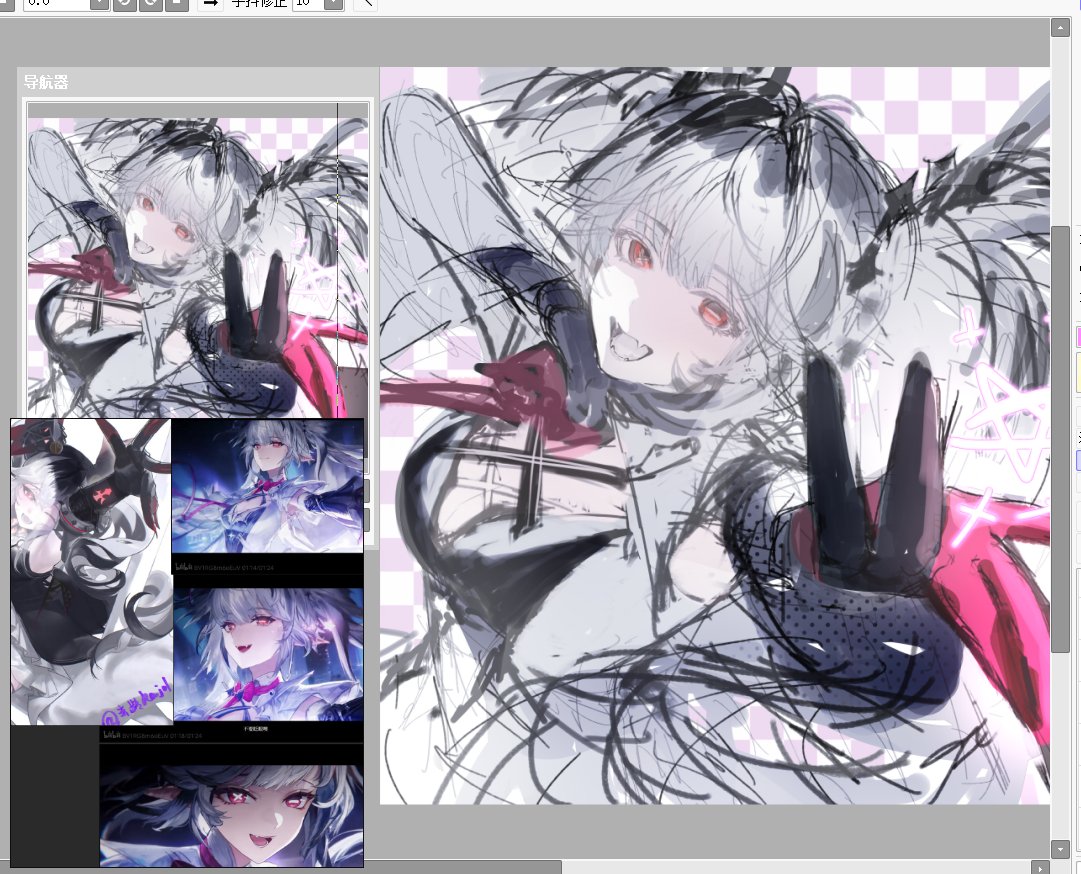This screenshot has width=1081, height=874.
Task: Open the stabilizer value dropdown showing 10
Action: (x=334, y=3)
